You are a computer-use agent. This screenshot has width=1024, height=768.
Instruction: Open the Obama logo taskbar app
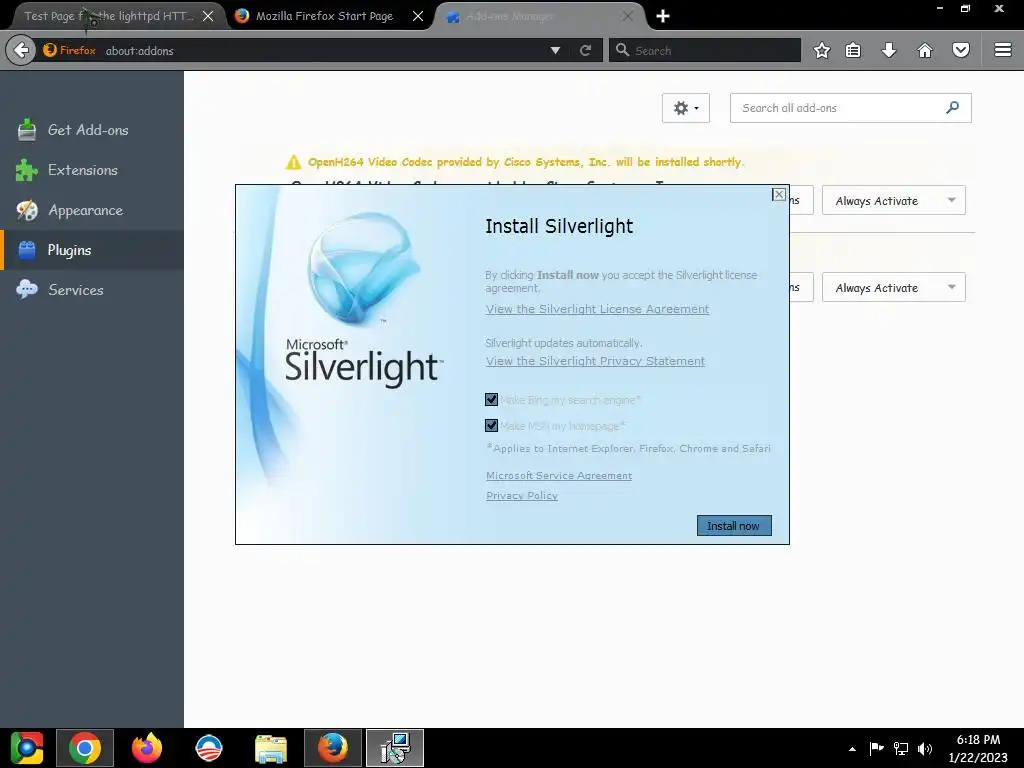click(x=209, y=748)
